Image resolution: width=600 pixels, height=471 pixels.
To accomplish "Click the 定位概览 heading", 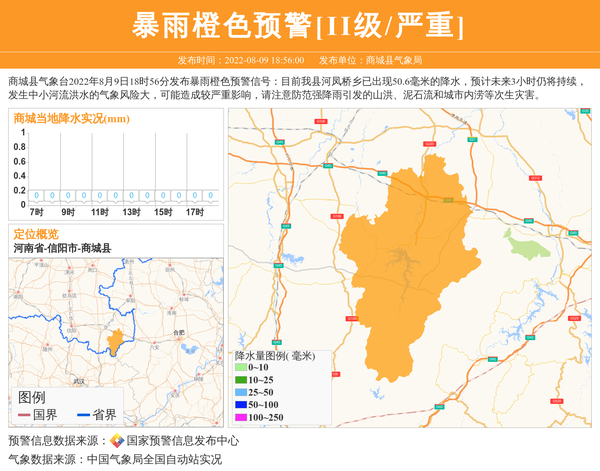I will click(36, 234).
